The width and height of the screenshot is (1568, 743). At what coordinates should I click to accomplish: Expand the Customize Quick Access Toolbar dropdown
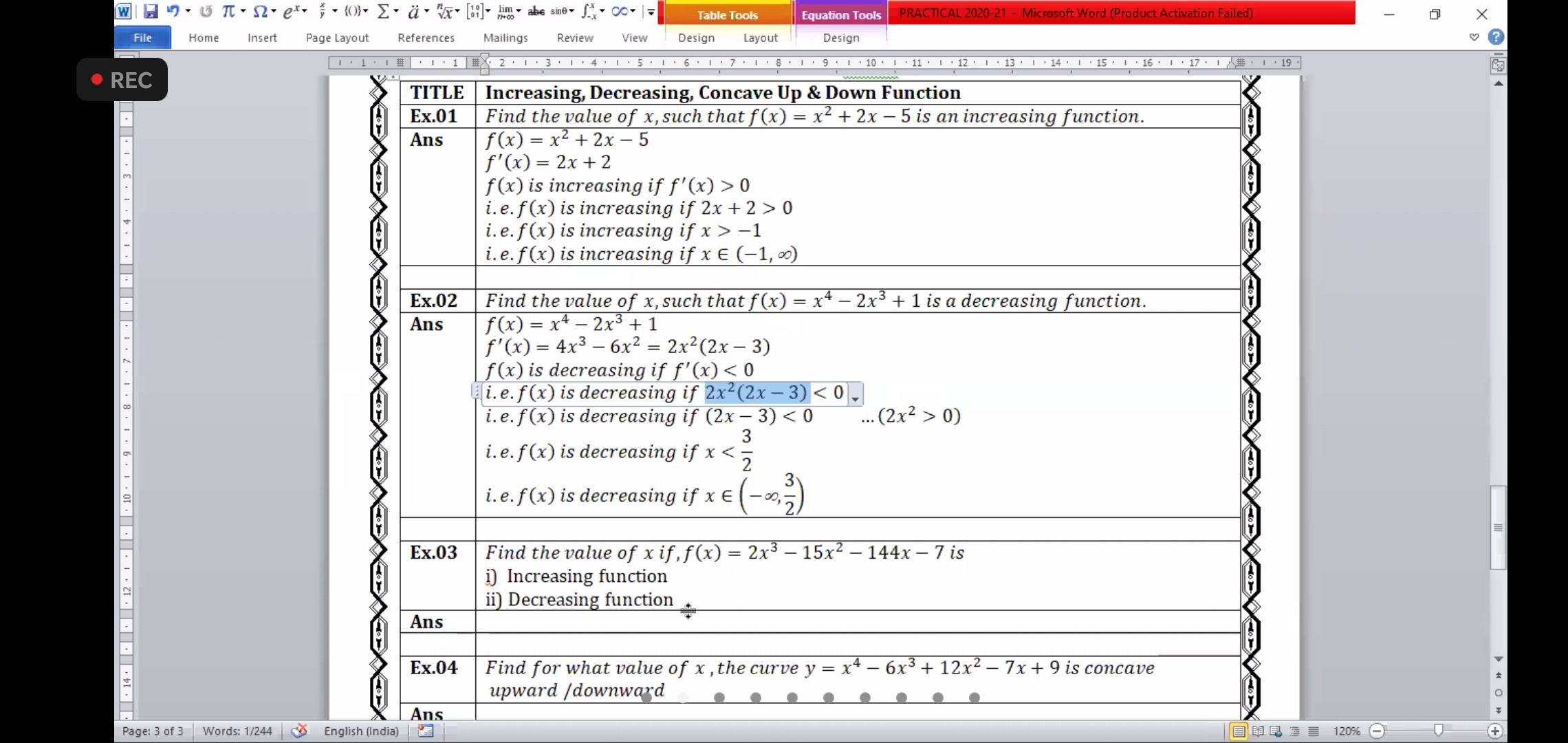point(651,12)
